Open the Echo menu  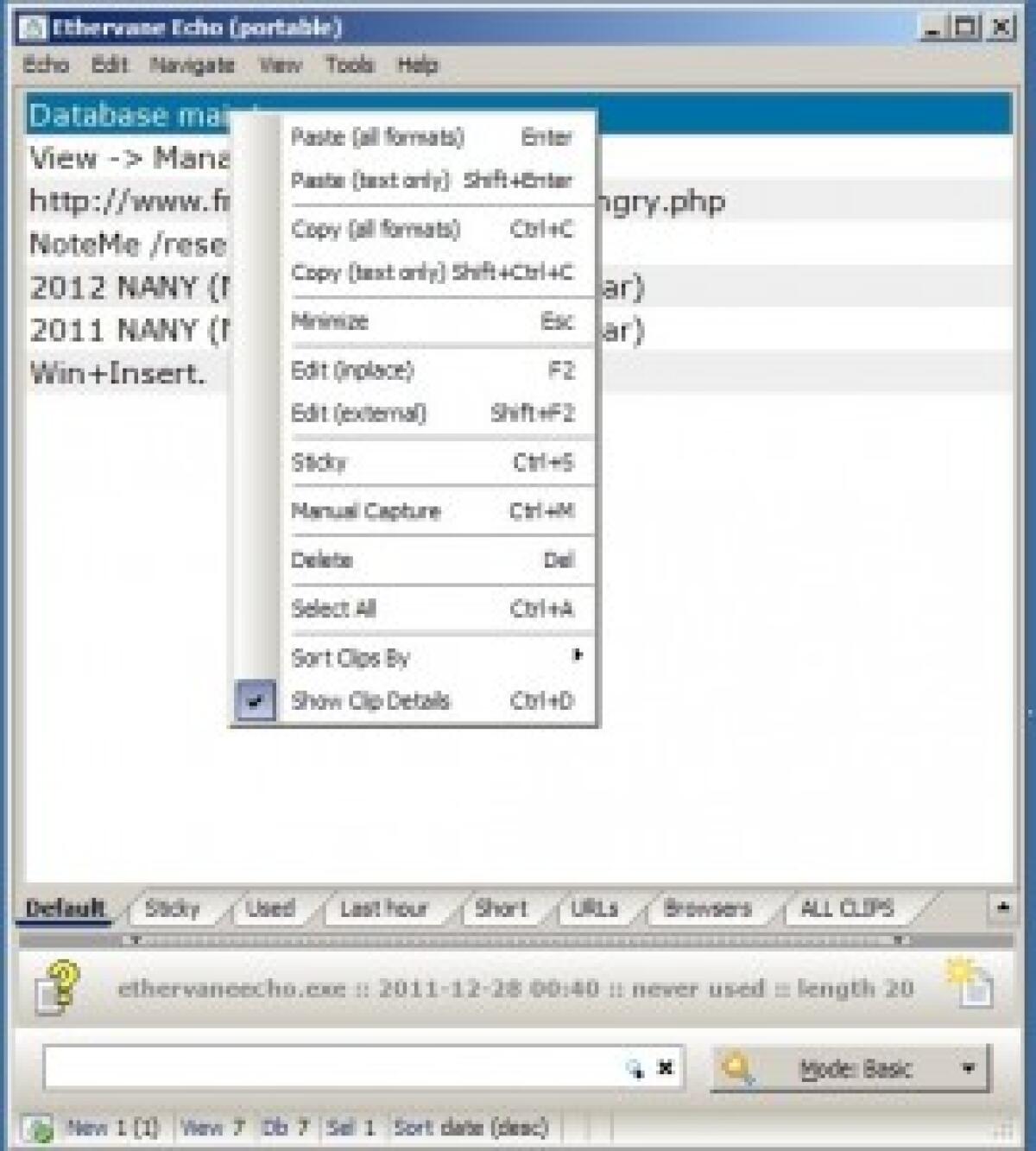[46, 65]
